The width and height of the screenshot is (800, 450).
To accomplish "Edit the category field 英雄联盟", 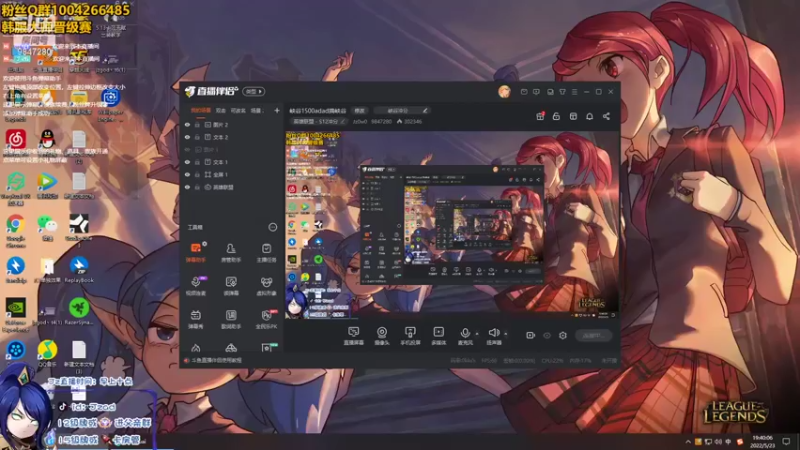I will (x=318, y=121).
